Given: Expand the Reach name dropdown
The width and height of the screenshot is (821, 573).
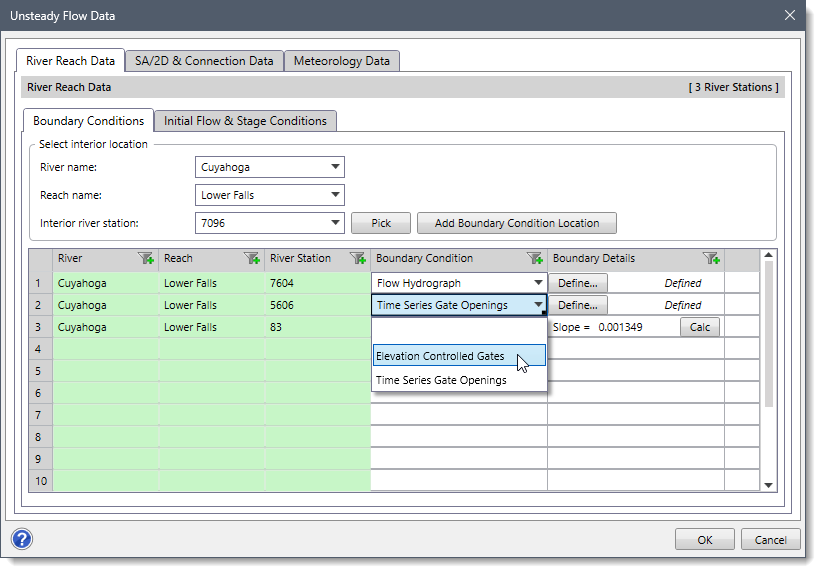Looking at the screenshot, I should [335, 195].
